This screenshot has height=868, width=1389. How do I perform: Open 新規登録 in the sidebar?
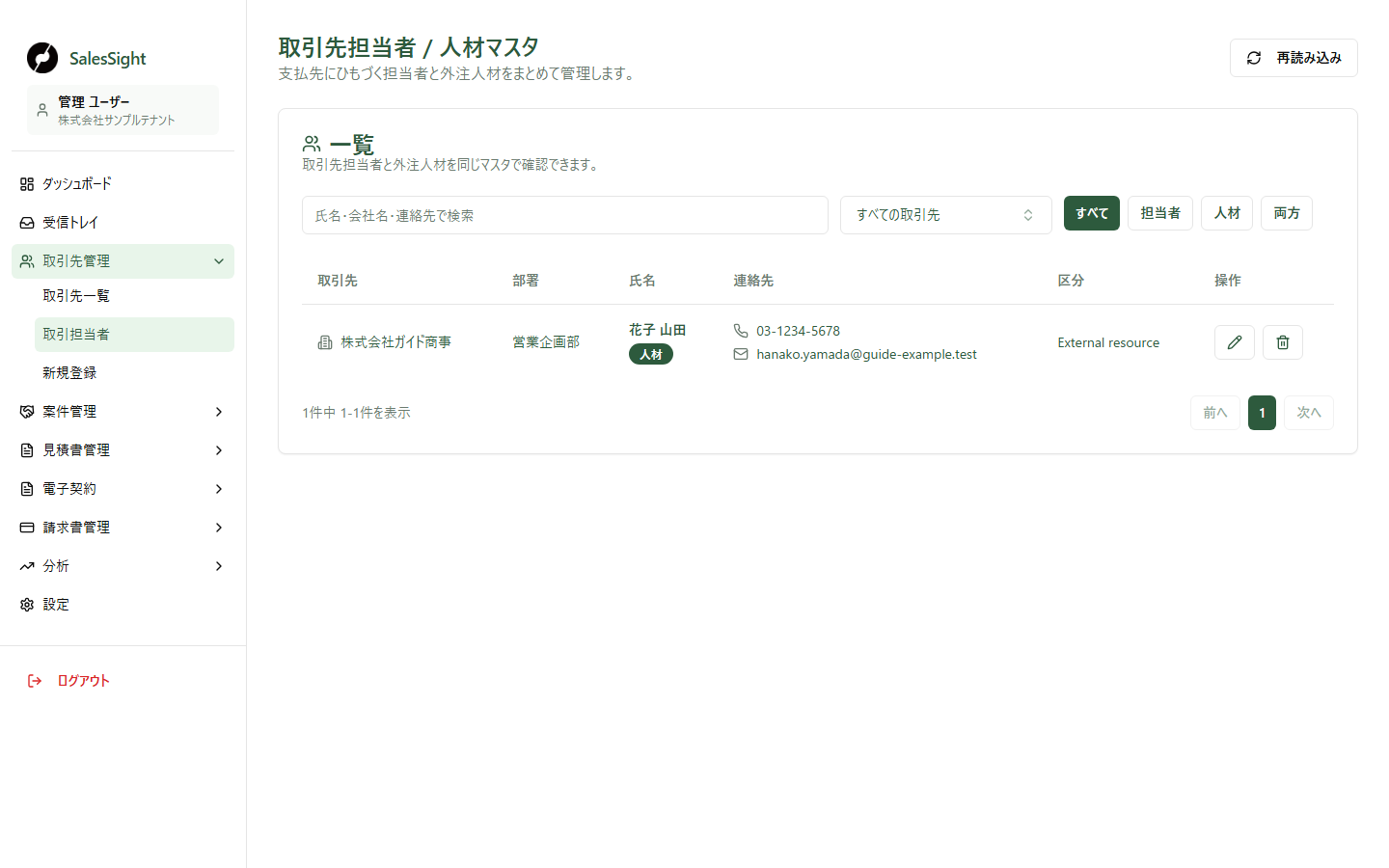click(x=134, y=373)
